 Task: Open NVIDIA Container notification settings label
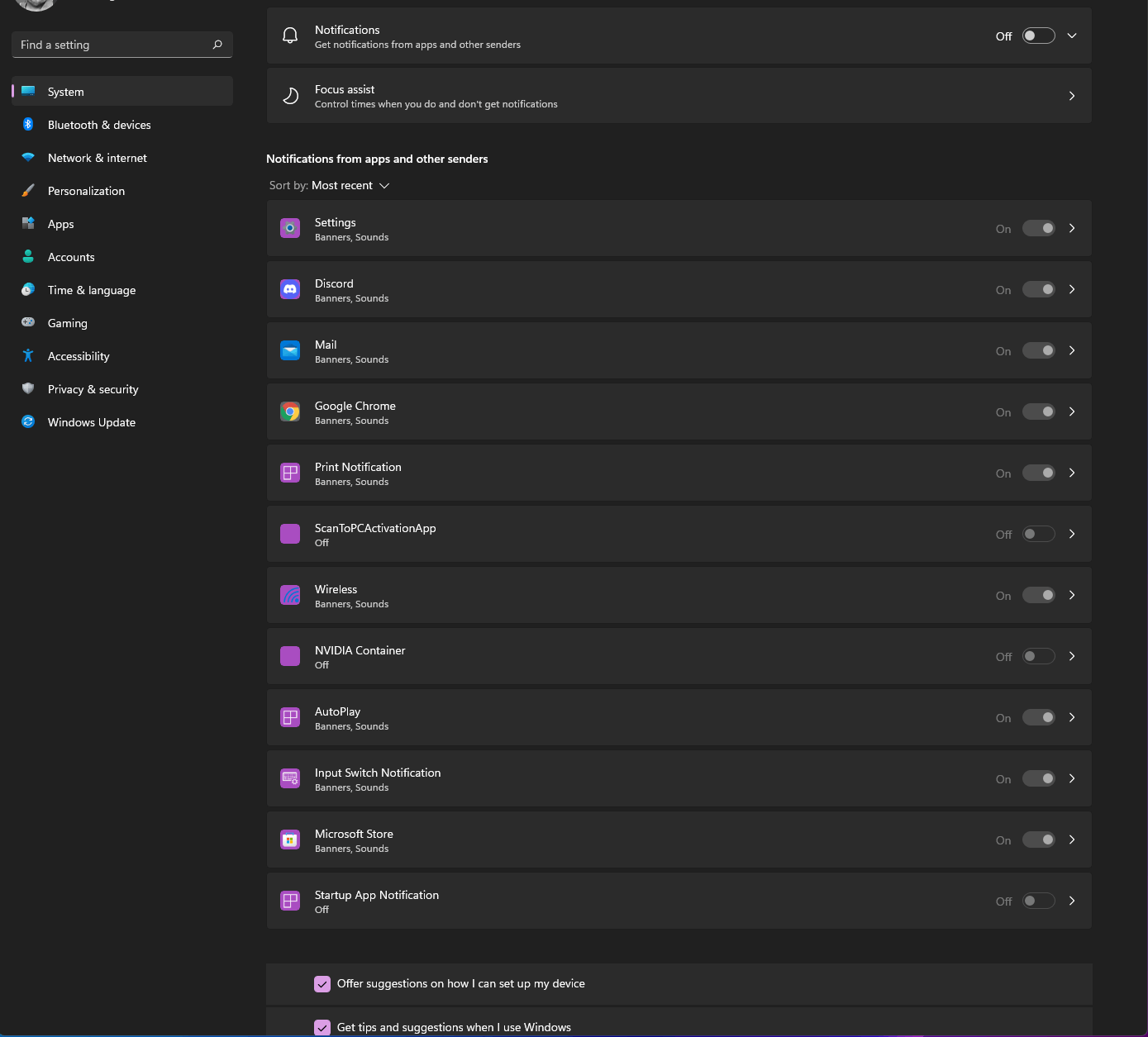[x=360, y=650]
